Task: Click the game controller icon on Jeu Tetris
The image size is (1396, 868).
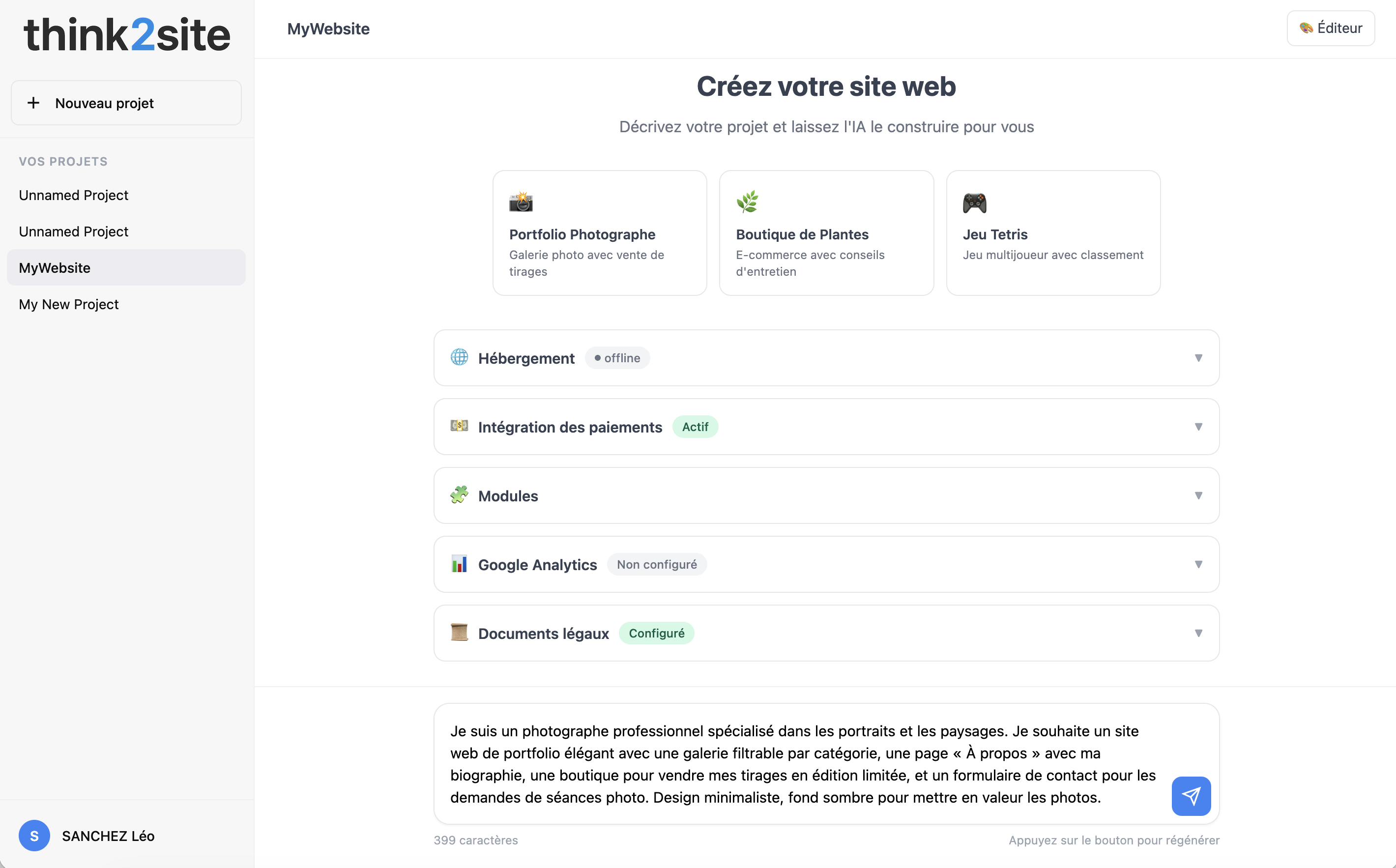Action: 974,203
